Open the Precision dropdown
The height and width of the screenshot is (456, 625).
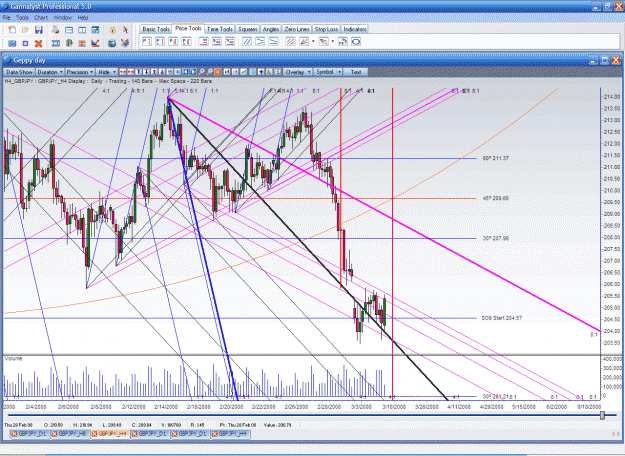[x=80, y=72]
